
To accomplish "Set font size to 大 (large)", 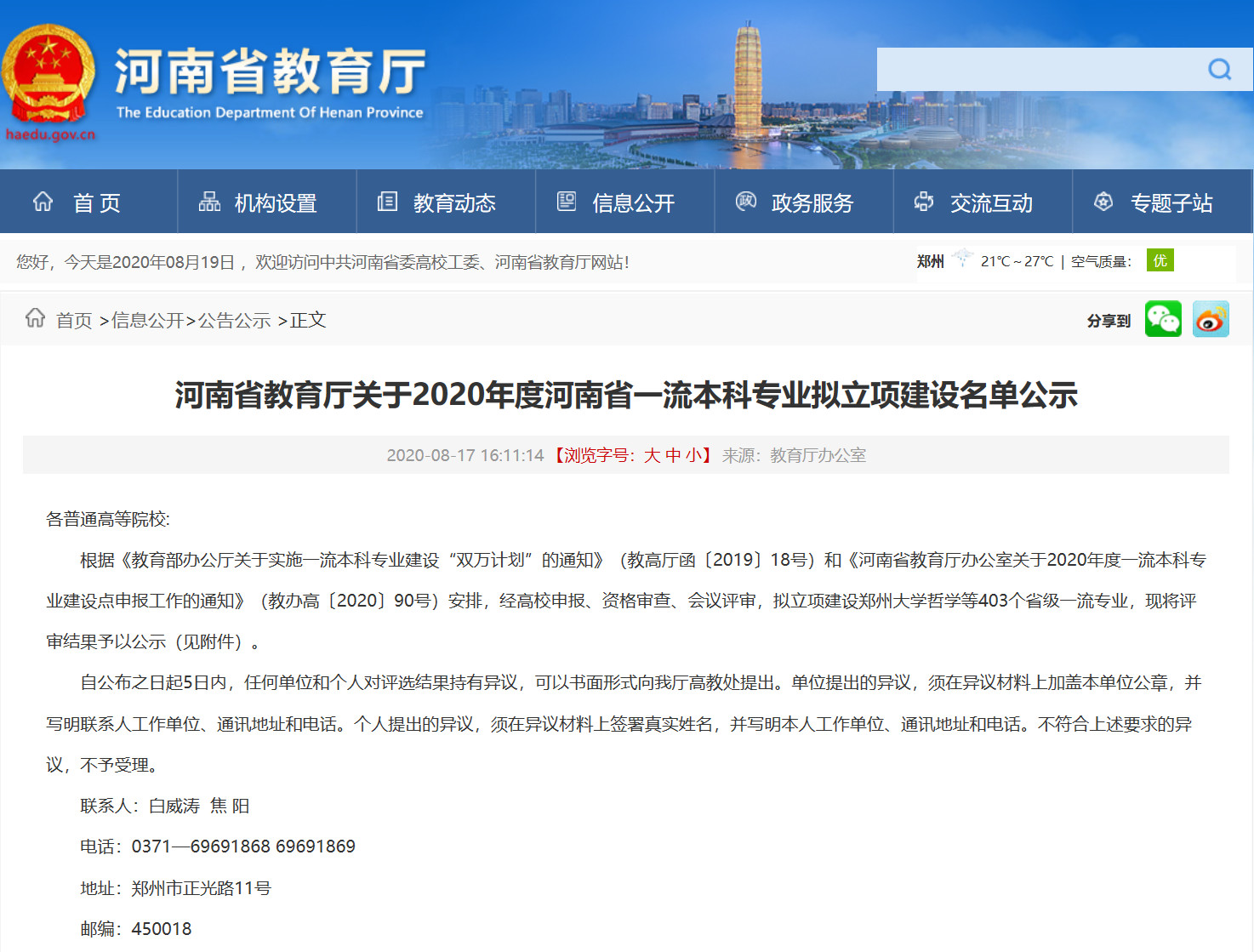I will click(x=652, y=455).
